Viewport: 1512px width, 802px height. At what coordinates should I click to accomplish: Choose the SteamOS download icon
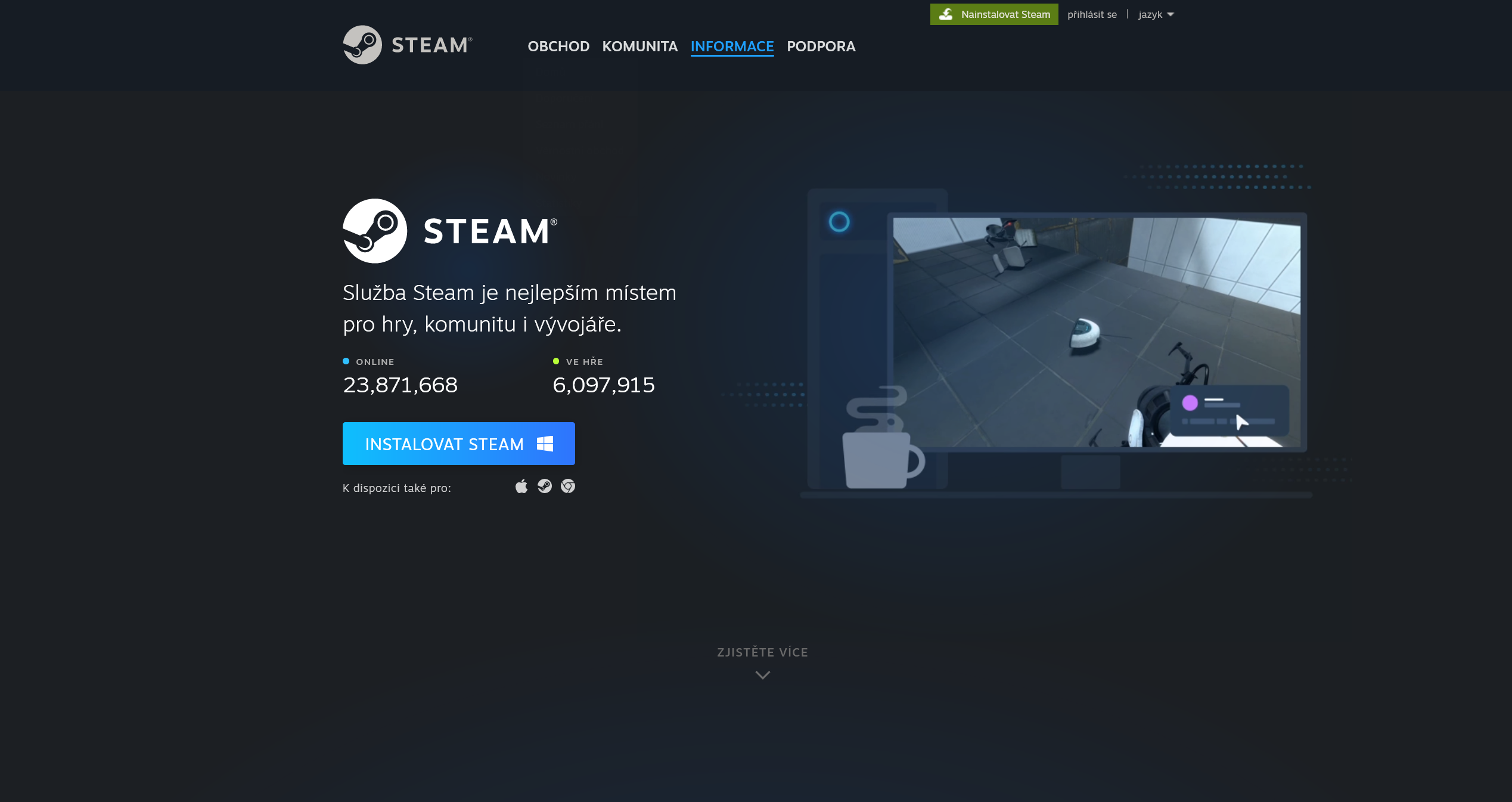tap(545, 487)
